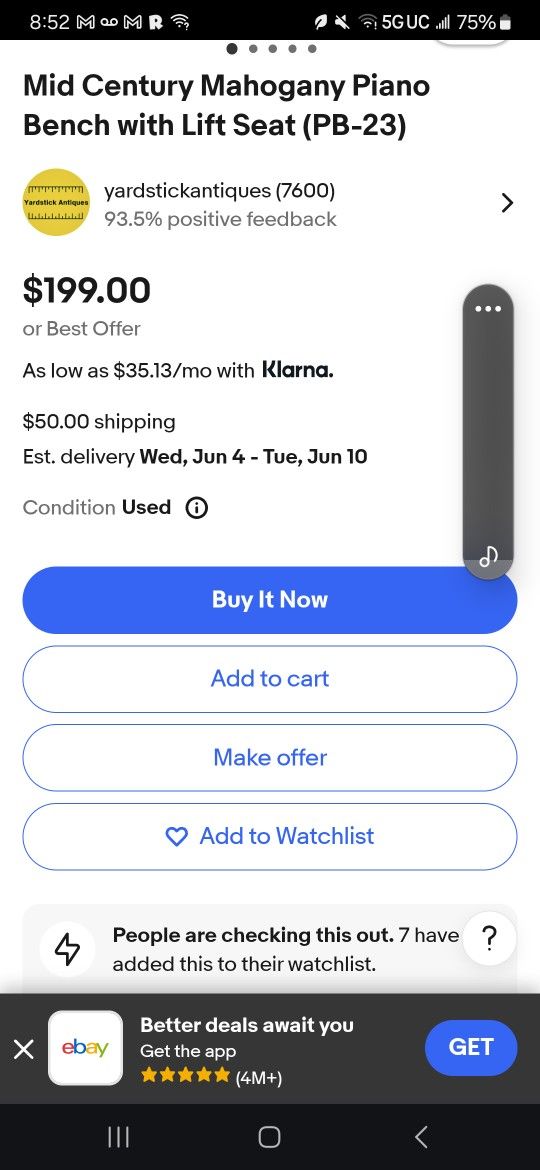The image size is (540, 1170).
Task: Tap the Android back navigation arrow
Action: coord(421,1136)
